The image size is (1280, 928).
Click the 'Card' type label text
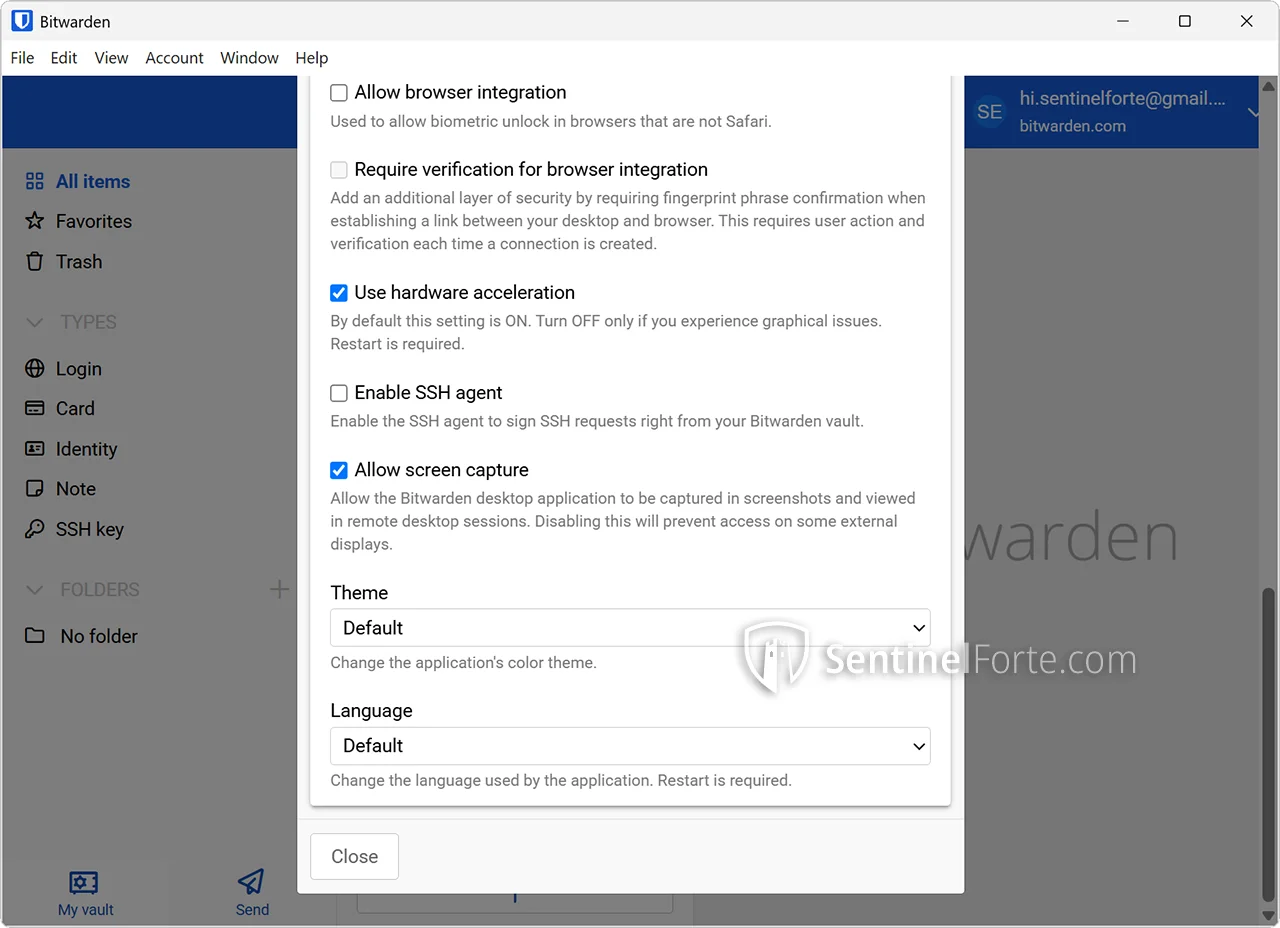(x=75, y=408)
